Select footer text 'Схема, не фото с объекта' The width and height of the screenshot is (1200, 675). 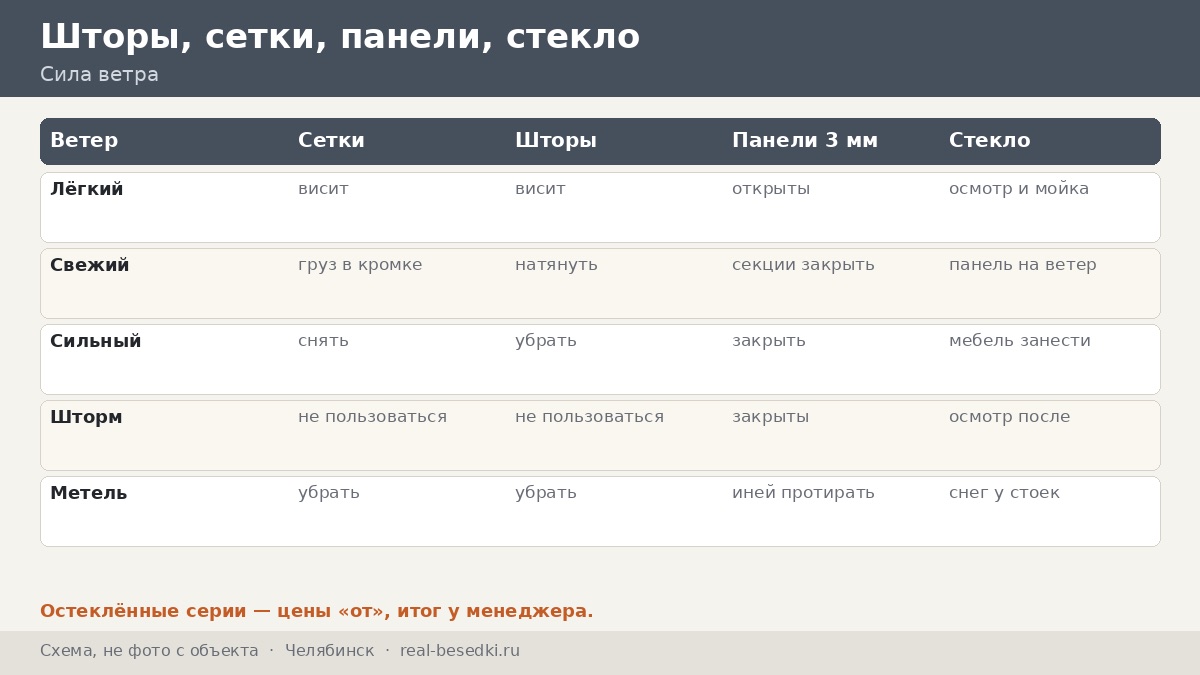[149, 651]
